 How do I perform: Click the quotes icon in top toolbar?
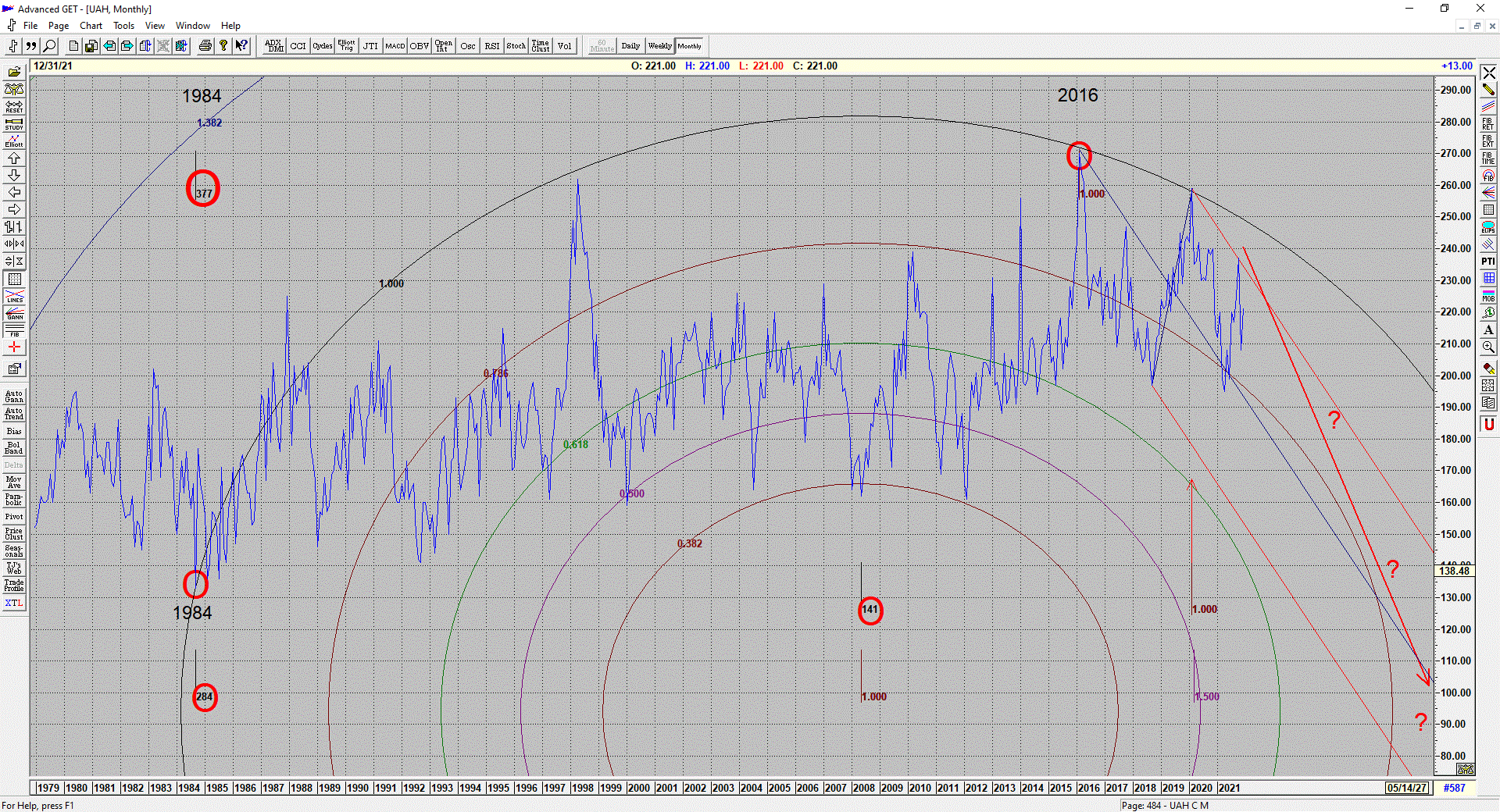pos(31,46)
